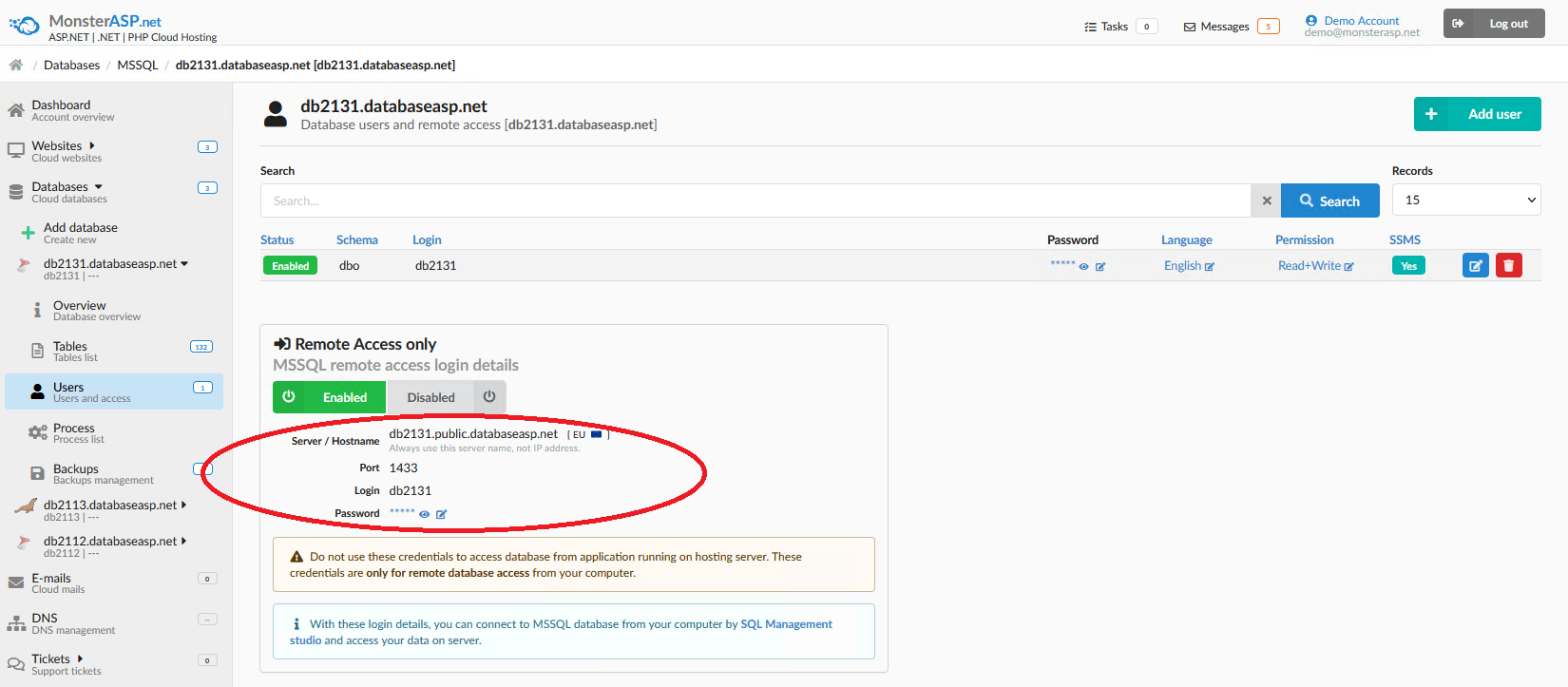Image resolution: width=1568 pixels, height=687 pixels.
Task: Edit remote access password icon
Action: tap(442, 514)
